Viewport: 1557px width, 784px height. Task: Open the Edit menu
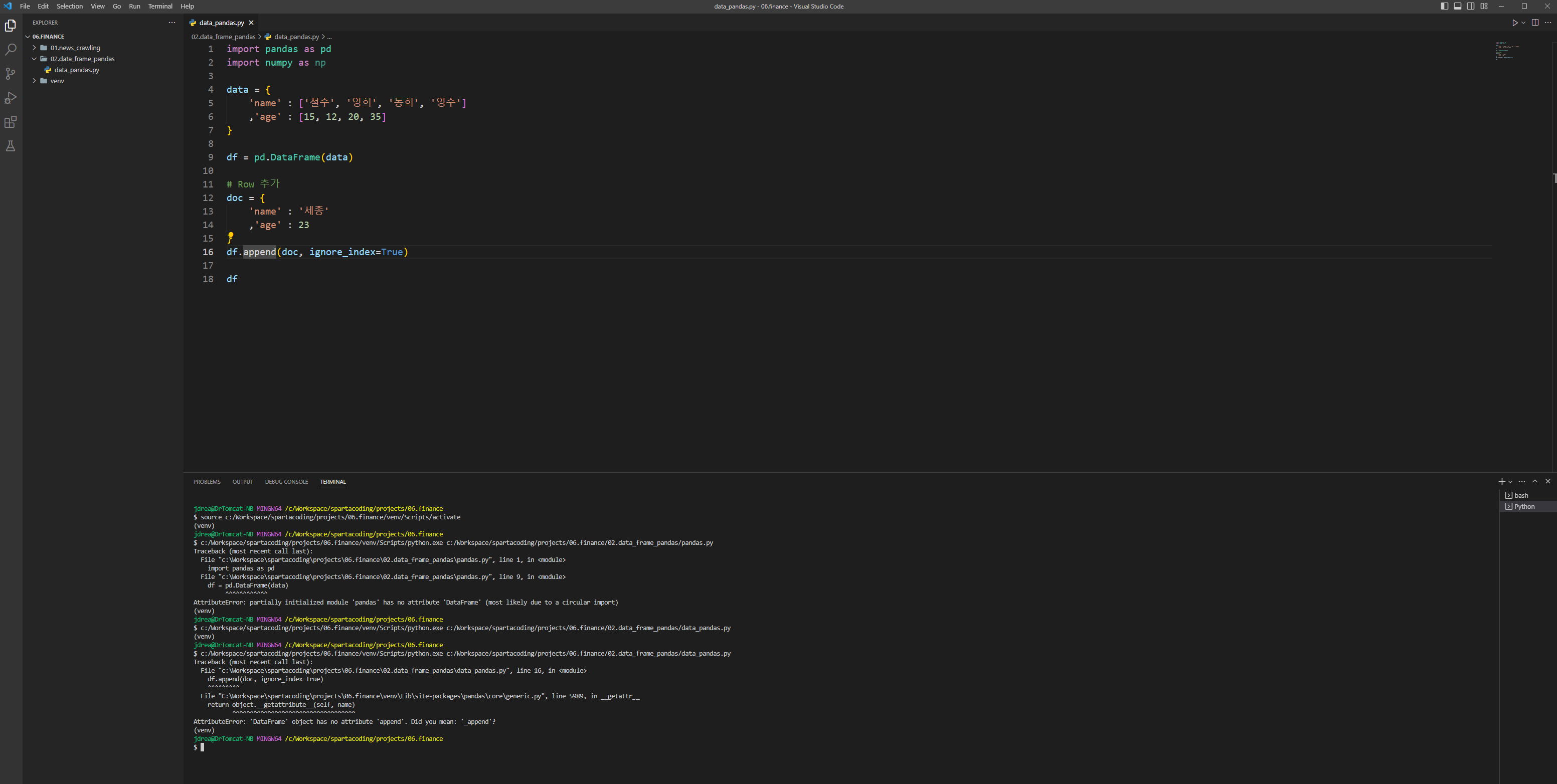click(43, 6)
